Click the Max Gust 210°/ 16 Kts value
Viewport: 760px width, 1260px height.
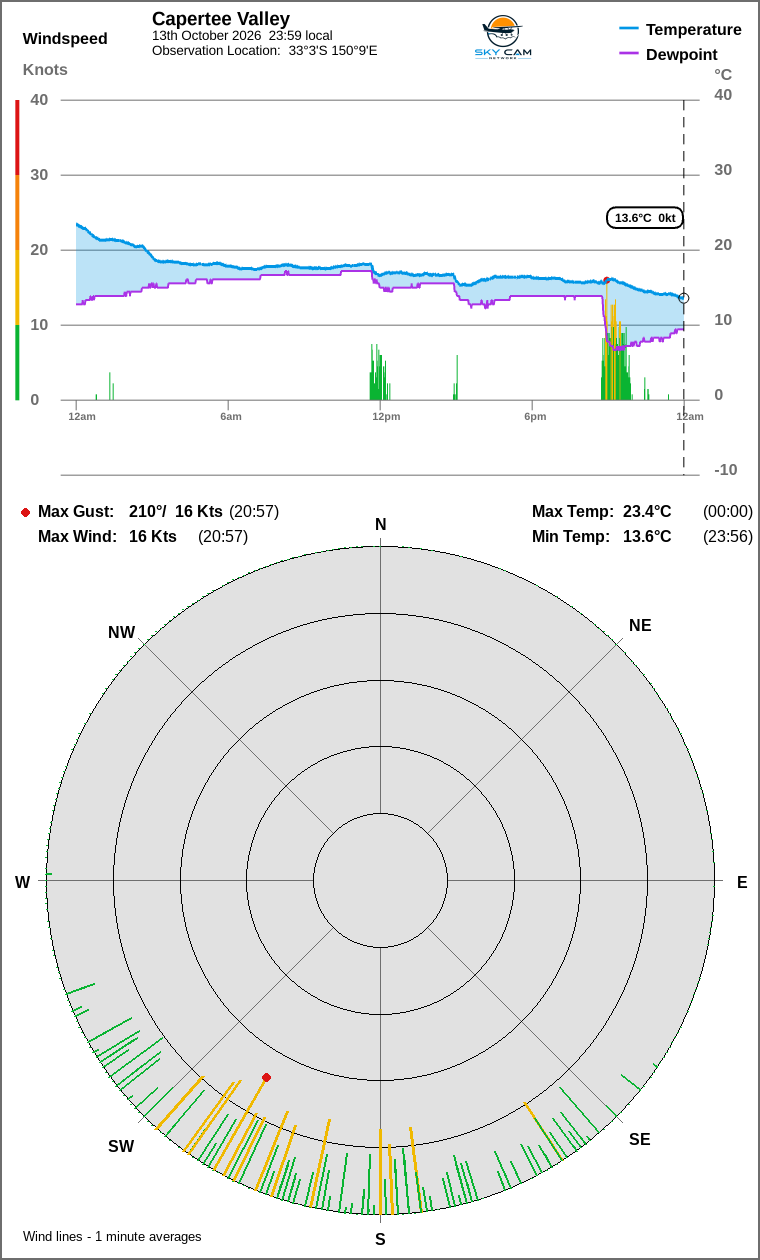(x=176, y=512)
